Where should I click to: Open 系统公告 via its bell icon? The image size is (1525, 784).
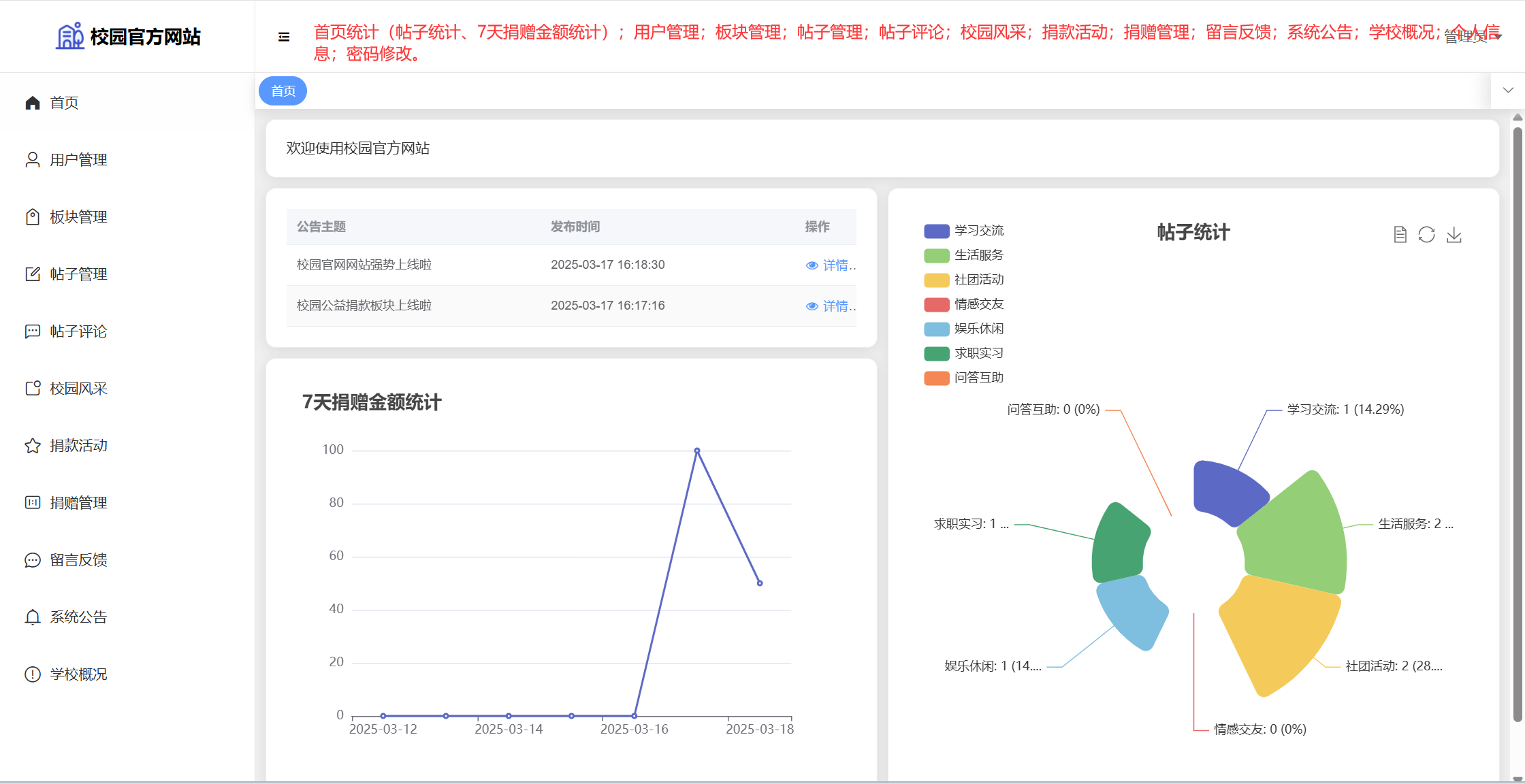pyautogui.click(x=33, y=617)
